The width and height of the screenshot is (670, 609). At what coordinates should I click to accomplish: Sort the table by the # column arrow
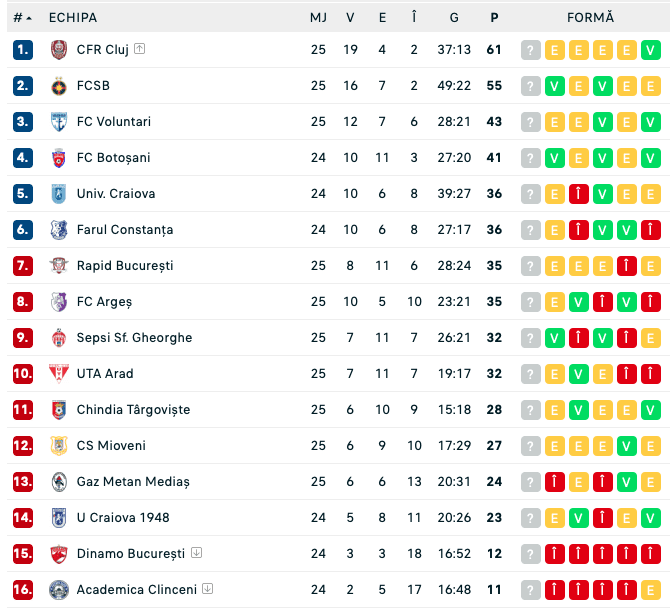tap(29, 18)
